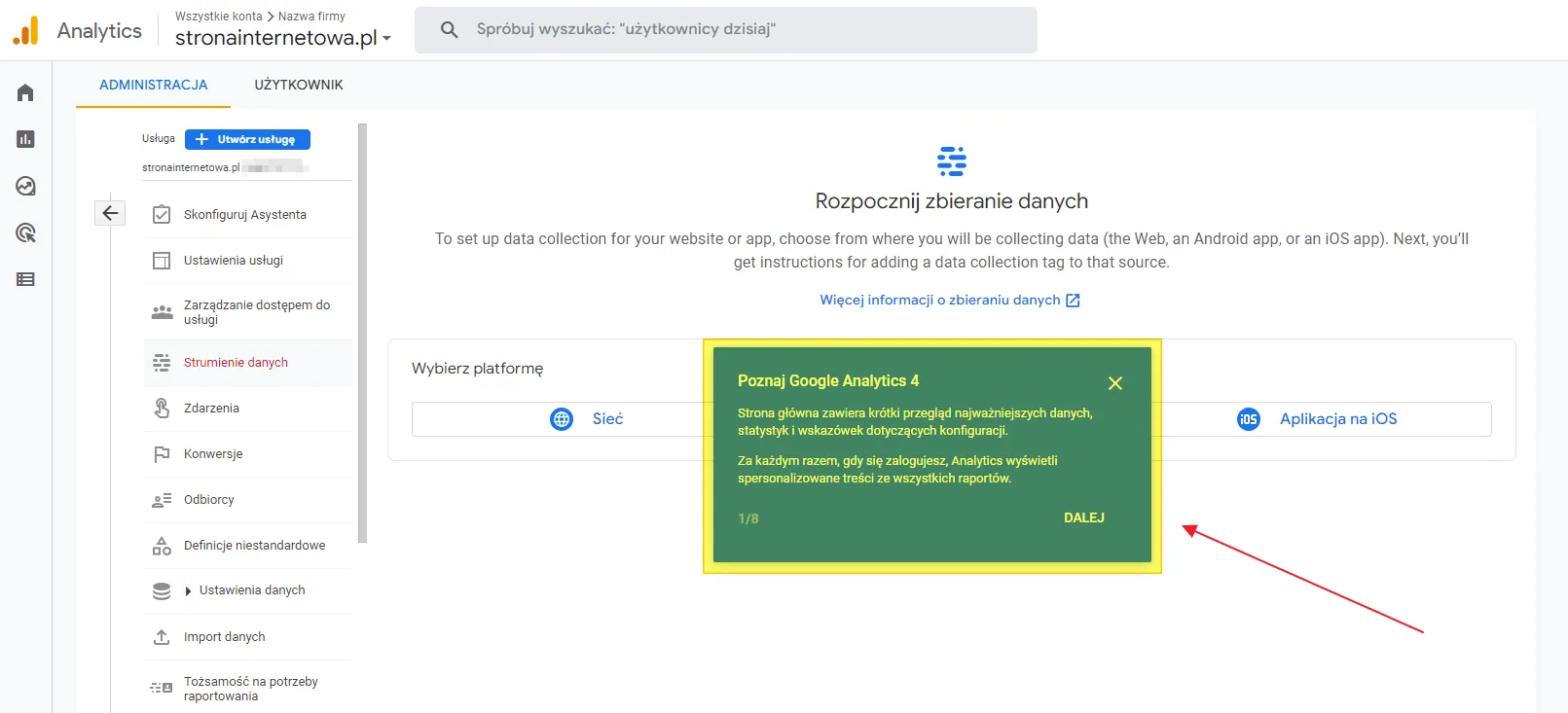Click the Konwersje flag icon

pyautogui.click(x=162, y=454)
